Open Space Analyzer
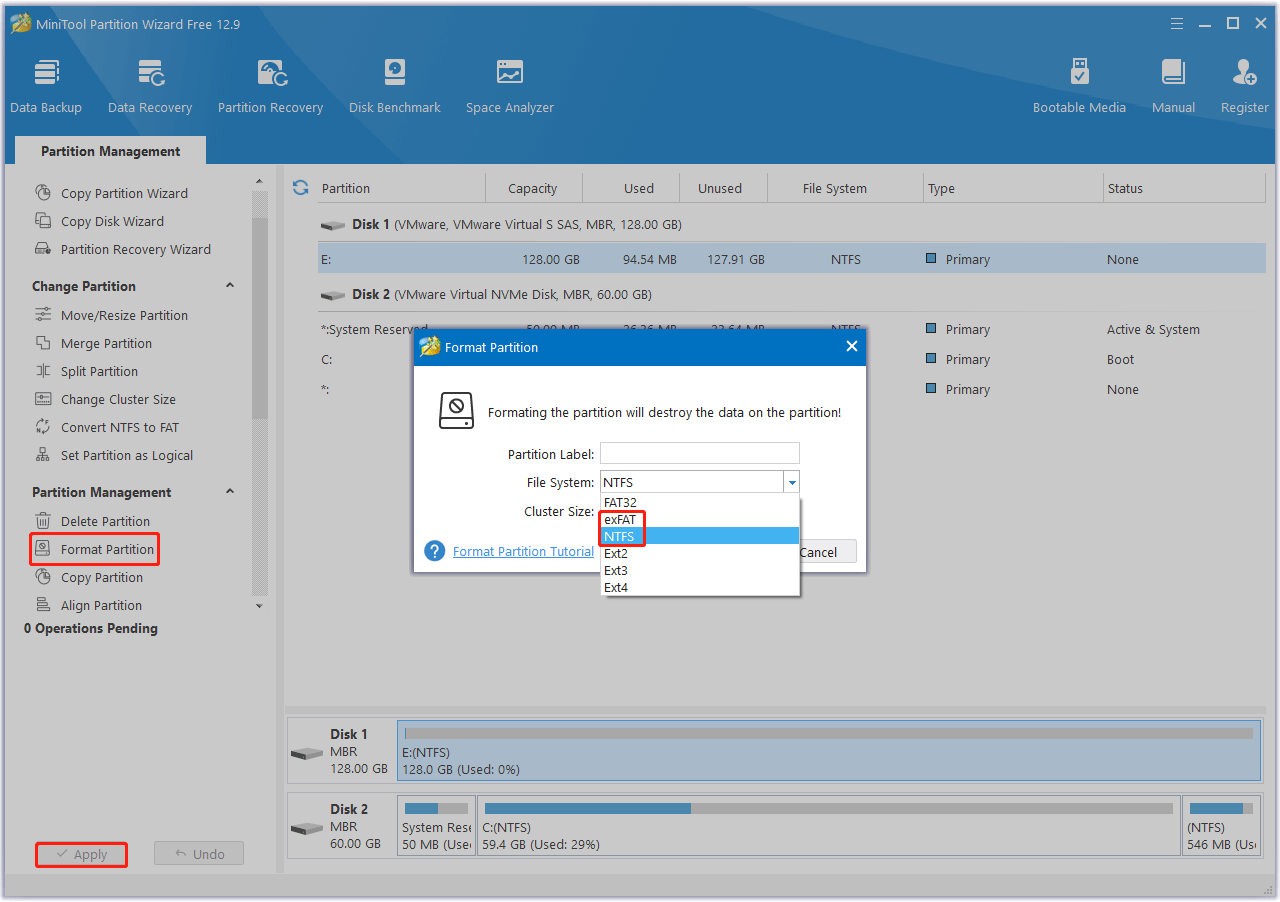 point(509,84)
